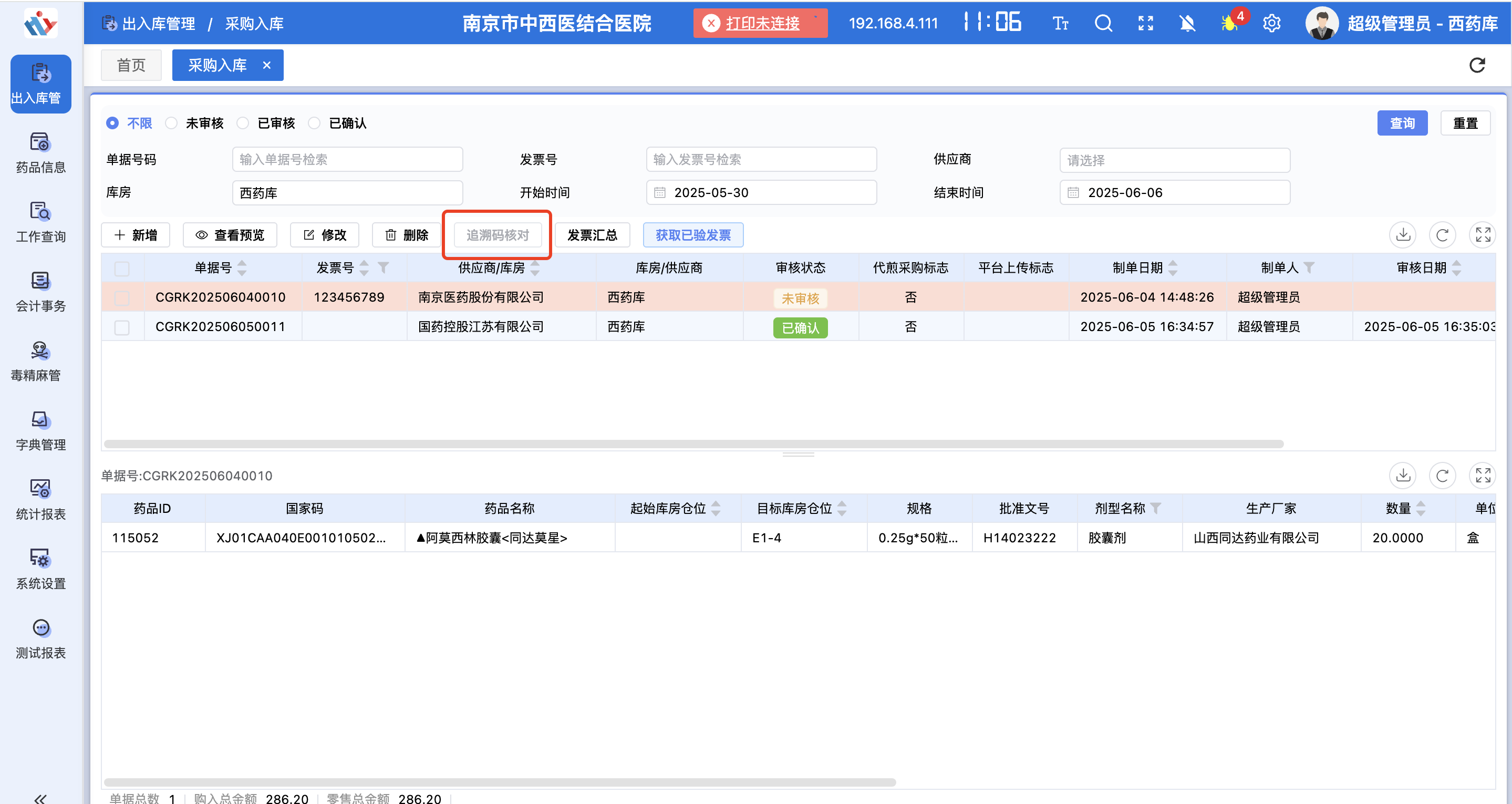Click the download icon above the order table
This screenshot has height=804, width=1512.
(x=1403, y=234)
